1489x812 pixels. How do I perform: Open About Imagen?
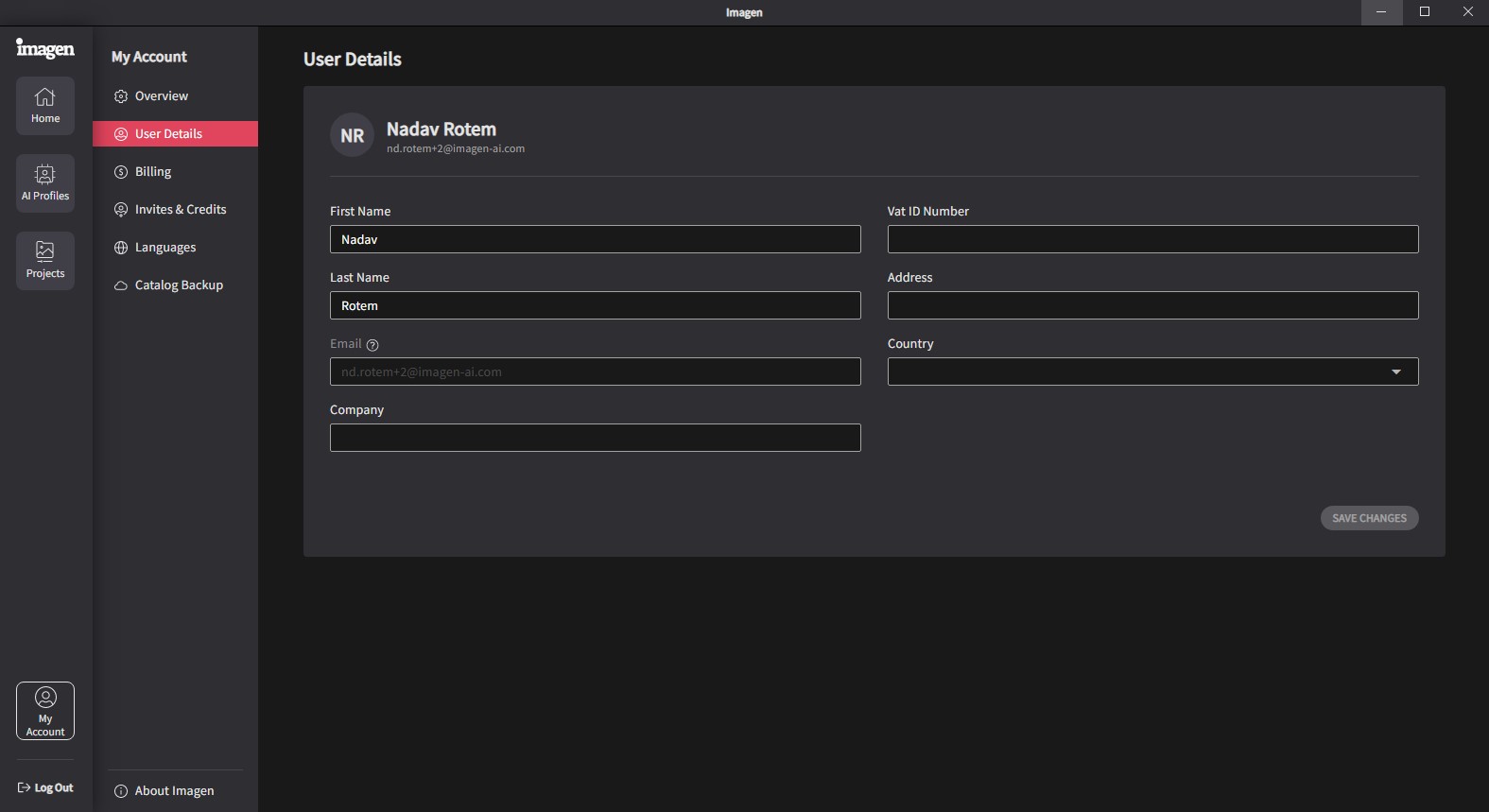164,790
